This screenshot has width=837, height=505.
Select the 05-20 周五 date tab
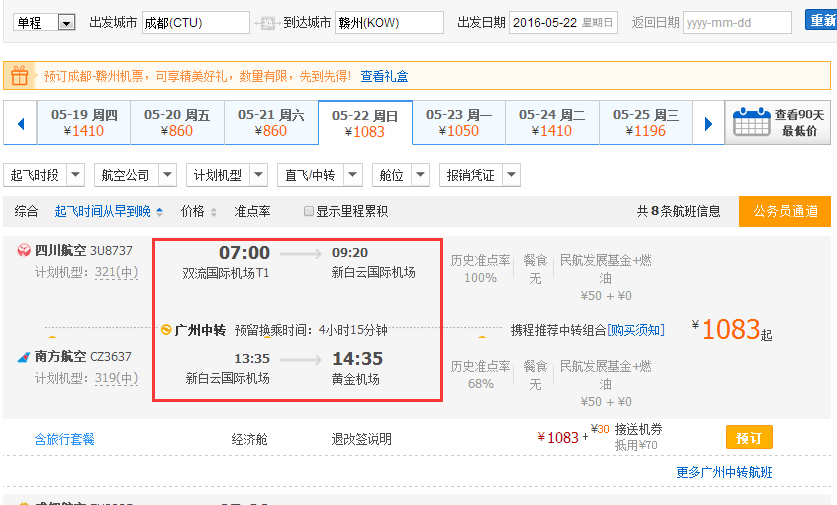(x=177, y=123)
